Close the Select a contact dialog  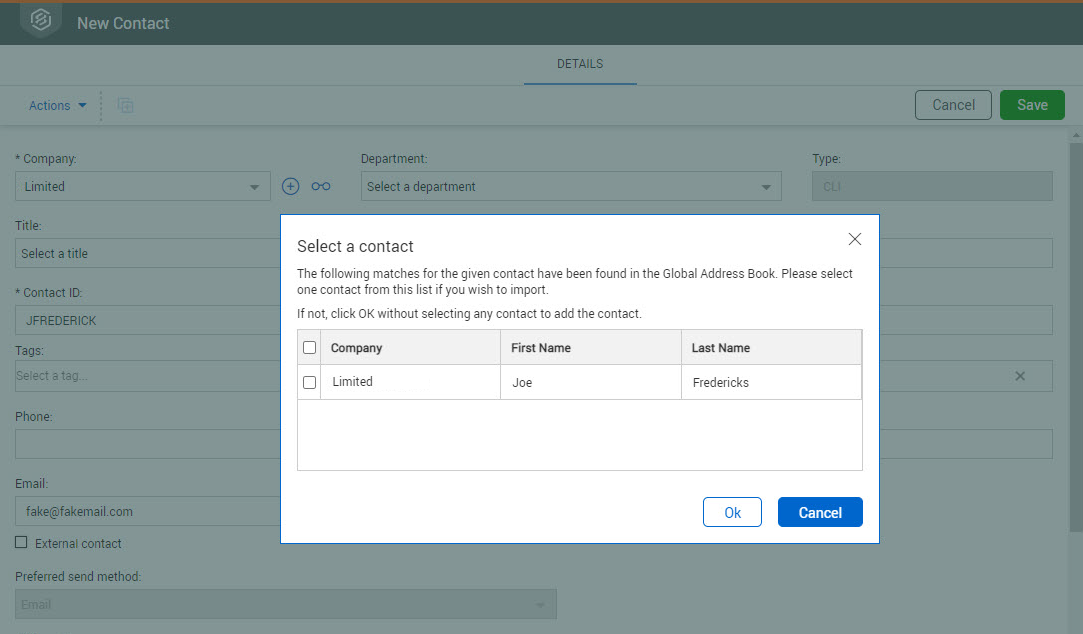(x=854, y=239)
